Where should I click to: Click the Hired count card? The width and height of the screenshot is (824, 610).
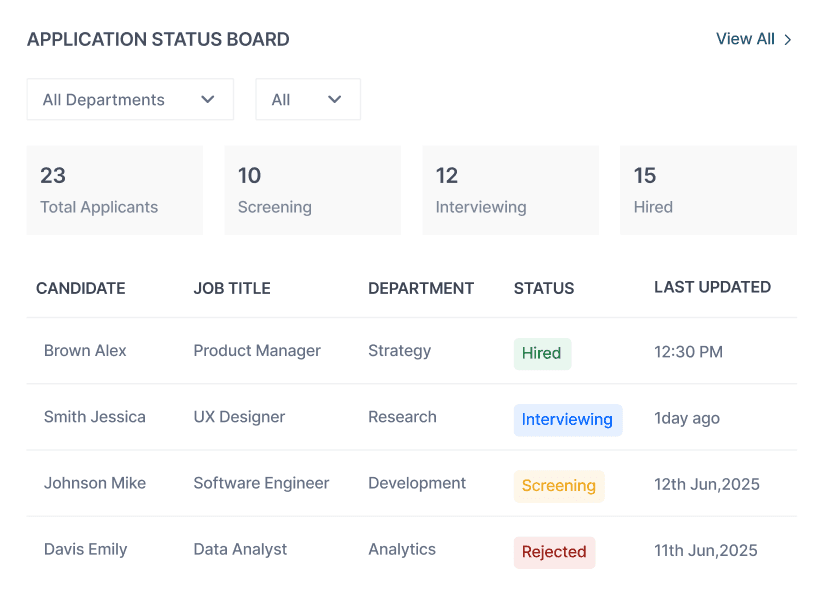tap(708, 190)
